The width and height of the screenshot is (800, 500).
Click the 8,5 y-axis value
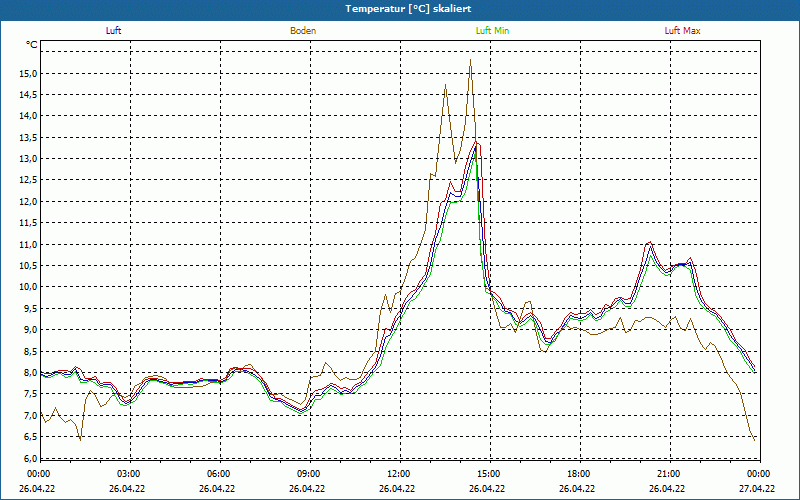coord(30,351)
